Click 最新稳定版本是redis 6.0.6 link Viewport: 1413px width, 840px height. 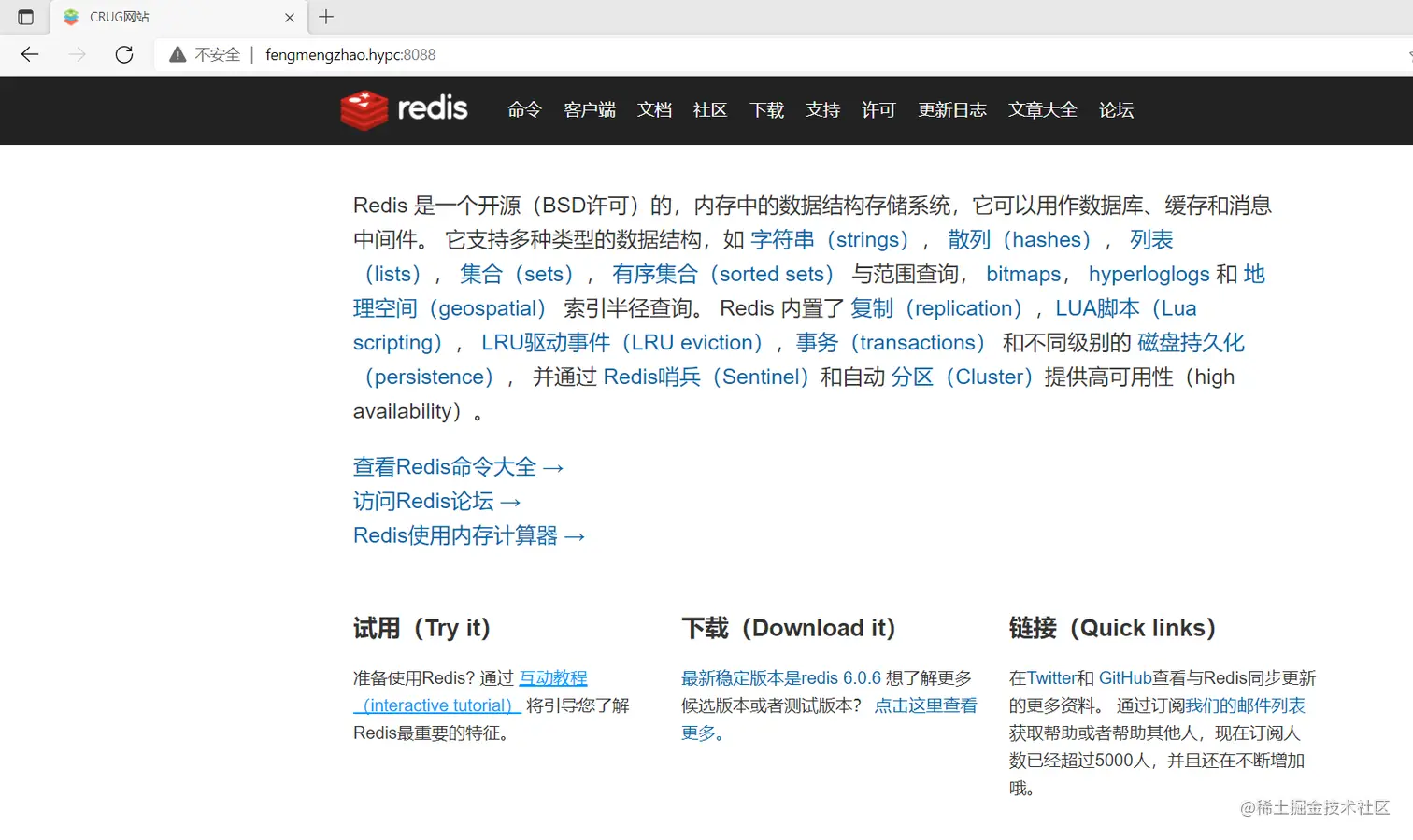(781, 678)
